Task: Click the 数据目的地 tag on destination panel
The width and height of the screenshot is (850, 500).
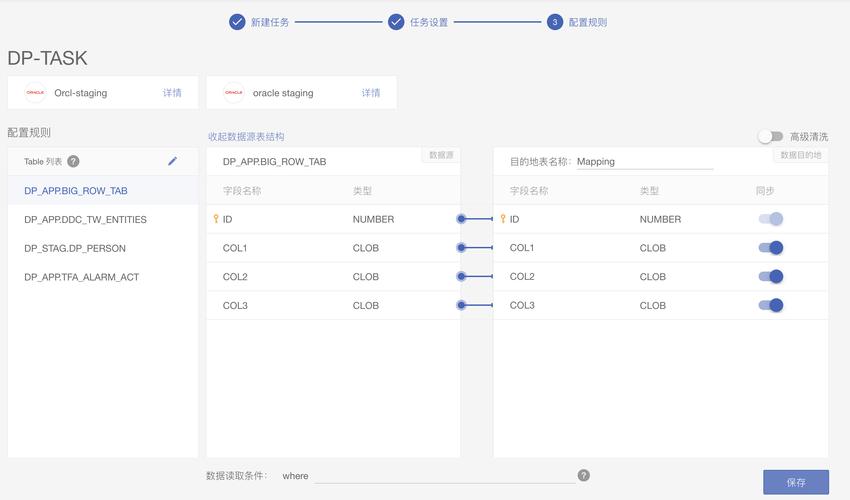Action: pyautogui.click(x=800, y=155)
